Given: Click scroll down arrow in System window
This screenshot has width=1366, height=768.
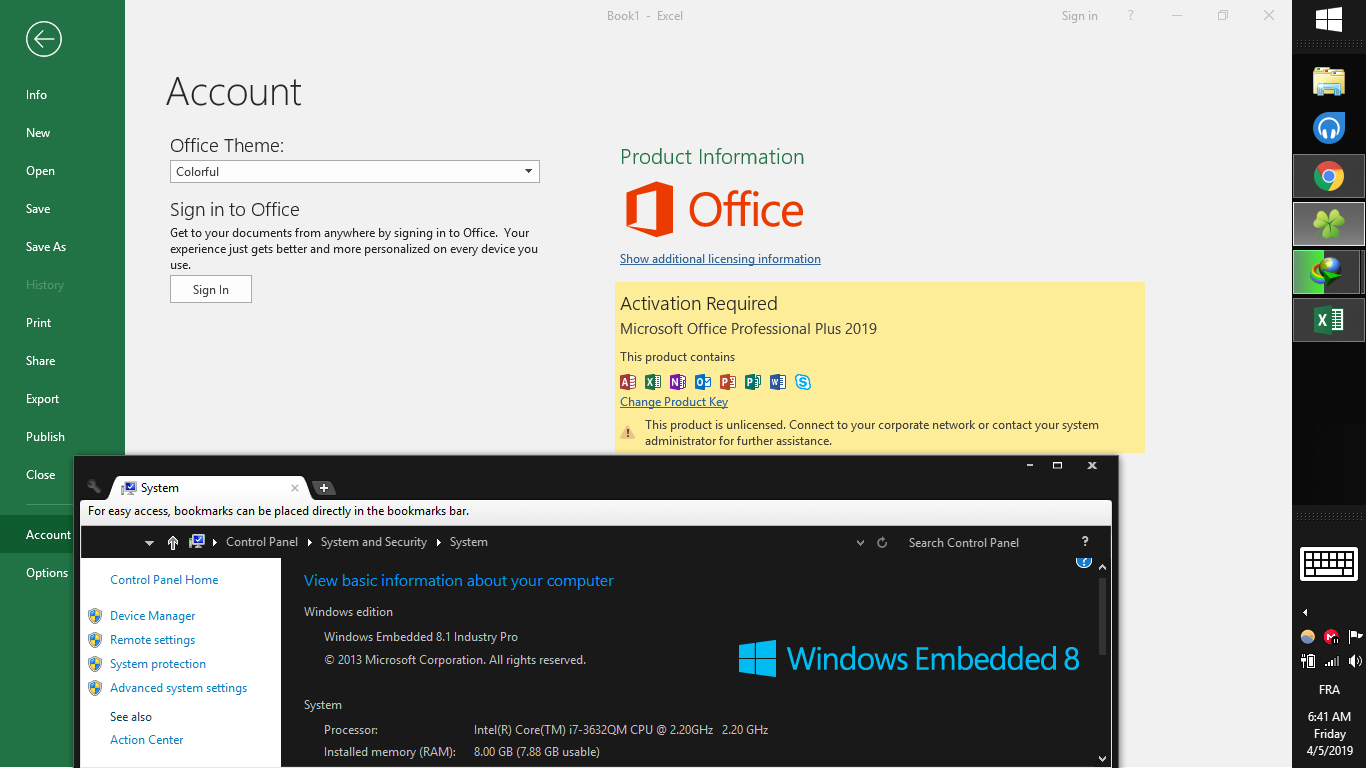Looking at the screenshot, I should coord(1103,759).
